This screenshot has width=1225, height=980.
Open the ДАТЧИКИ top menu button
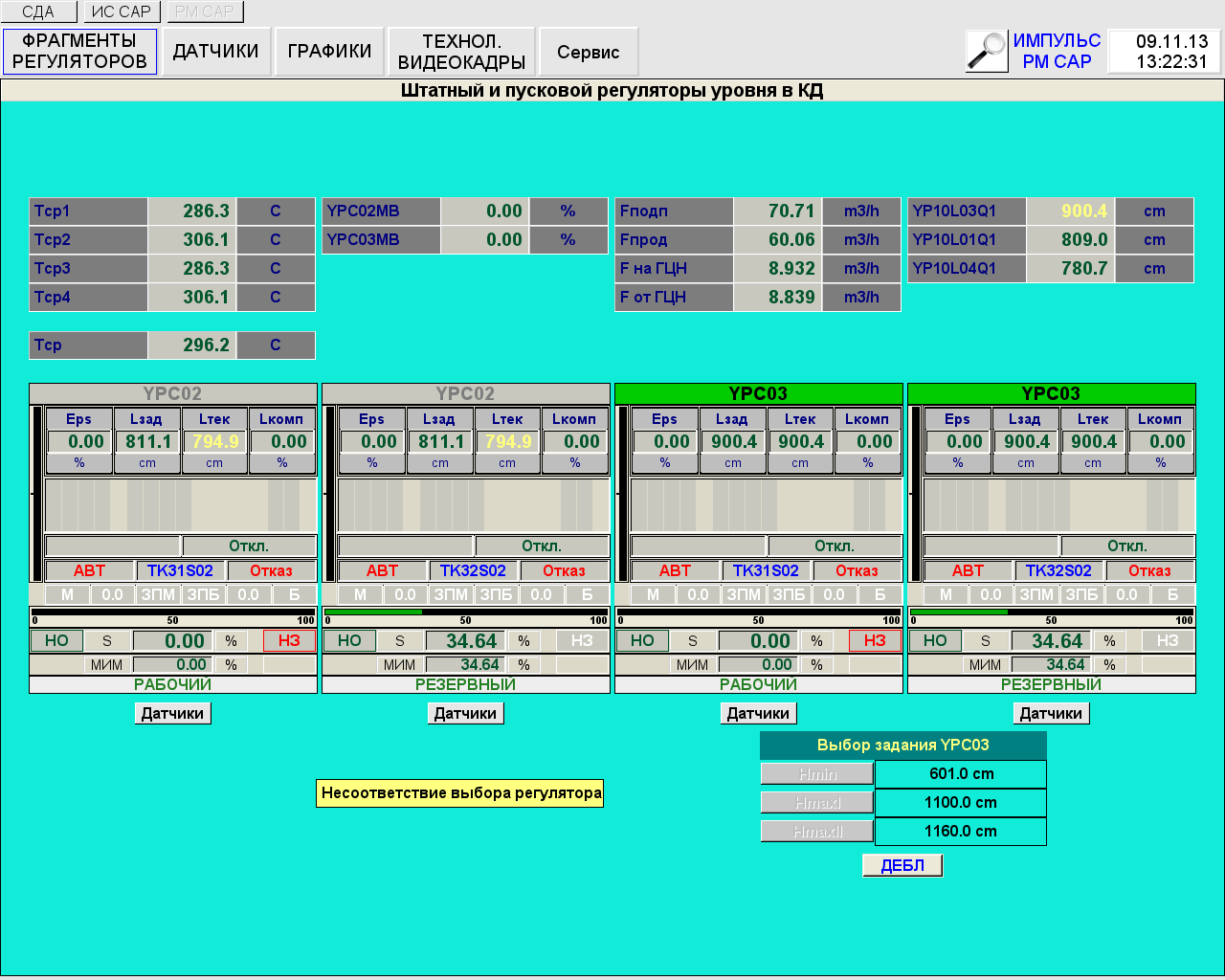tap(215, 52)
